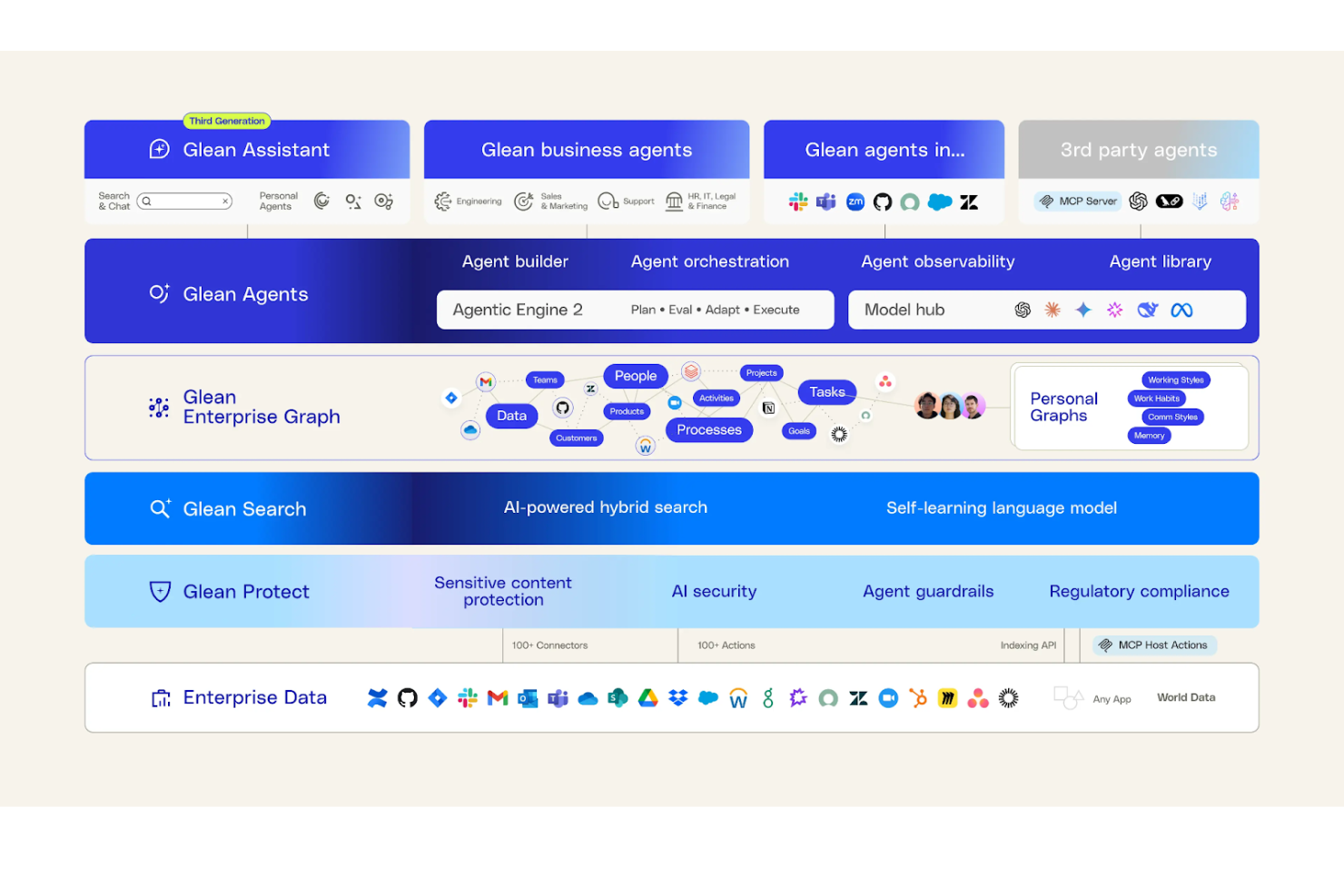Viewport: 1344px width, 896px height.
Task: Click the Salesforce cloud icon in Enterprise Data
Action: coord(708,698)
